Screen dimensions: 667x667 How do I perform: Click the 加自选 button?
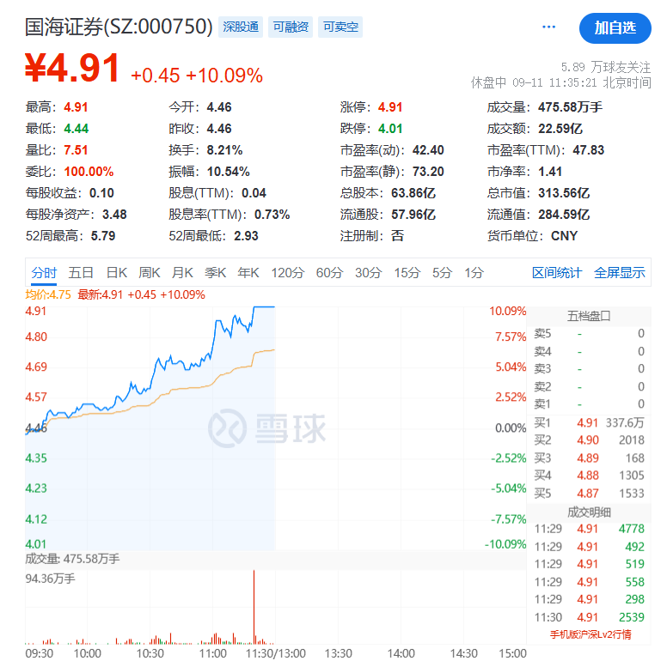[615, 28]
